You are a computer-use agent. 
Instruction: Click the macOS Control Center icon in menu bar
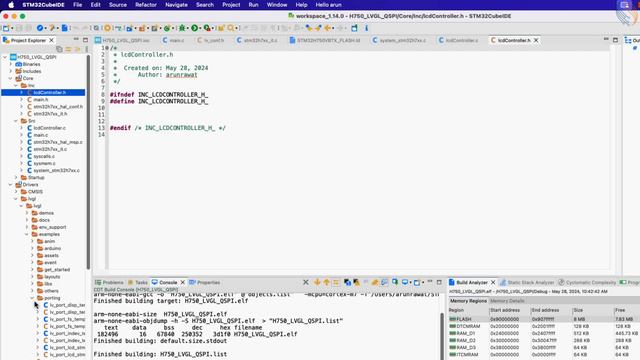(x=624, y=5)
